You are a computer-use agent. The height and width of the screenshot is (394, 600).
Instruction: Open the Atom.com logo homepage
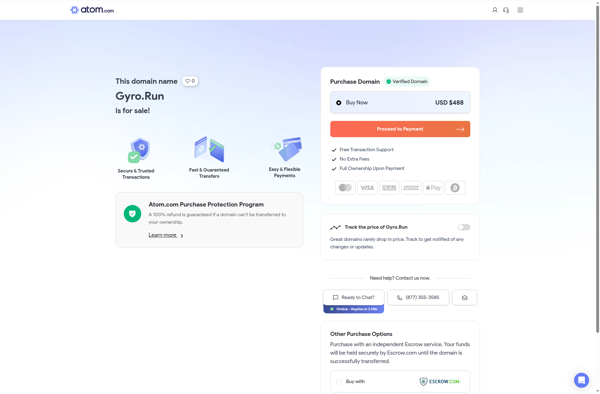click(x=92, y=10)
